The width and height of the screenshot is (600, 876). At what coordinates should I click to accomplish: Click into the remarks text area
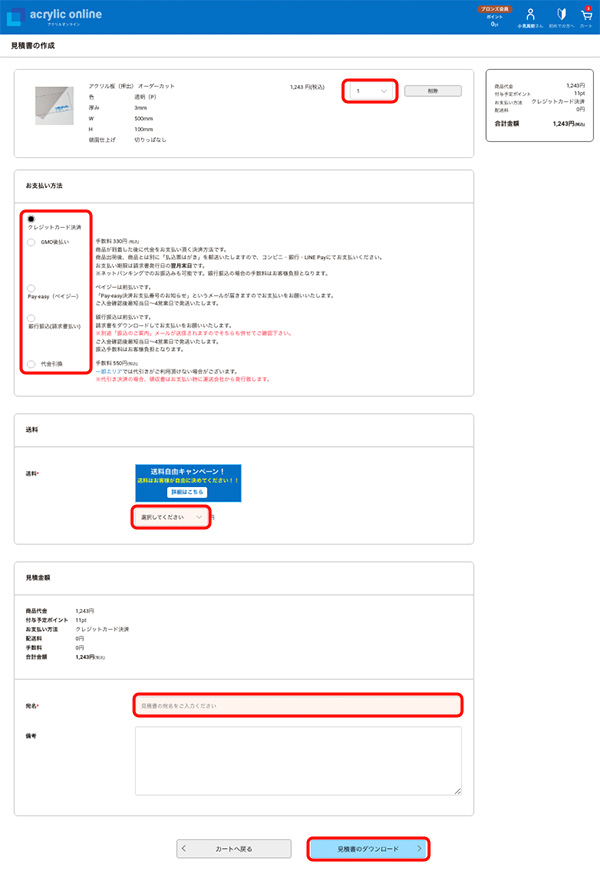(x=298, y=760)
